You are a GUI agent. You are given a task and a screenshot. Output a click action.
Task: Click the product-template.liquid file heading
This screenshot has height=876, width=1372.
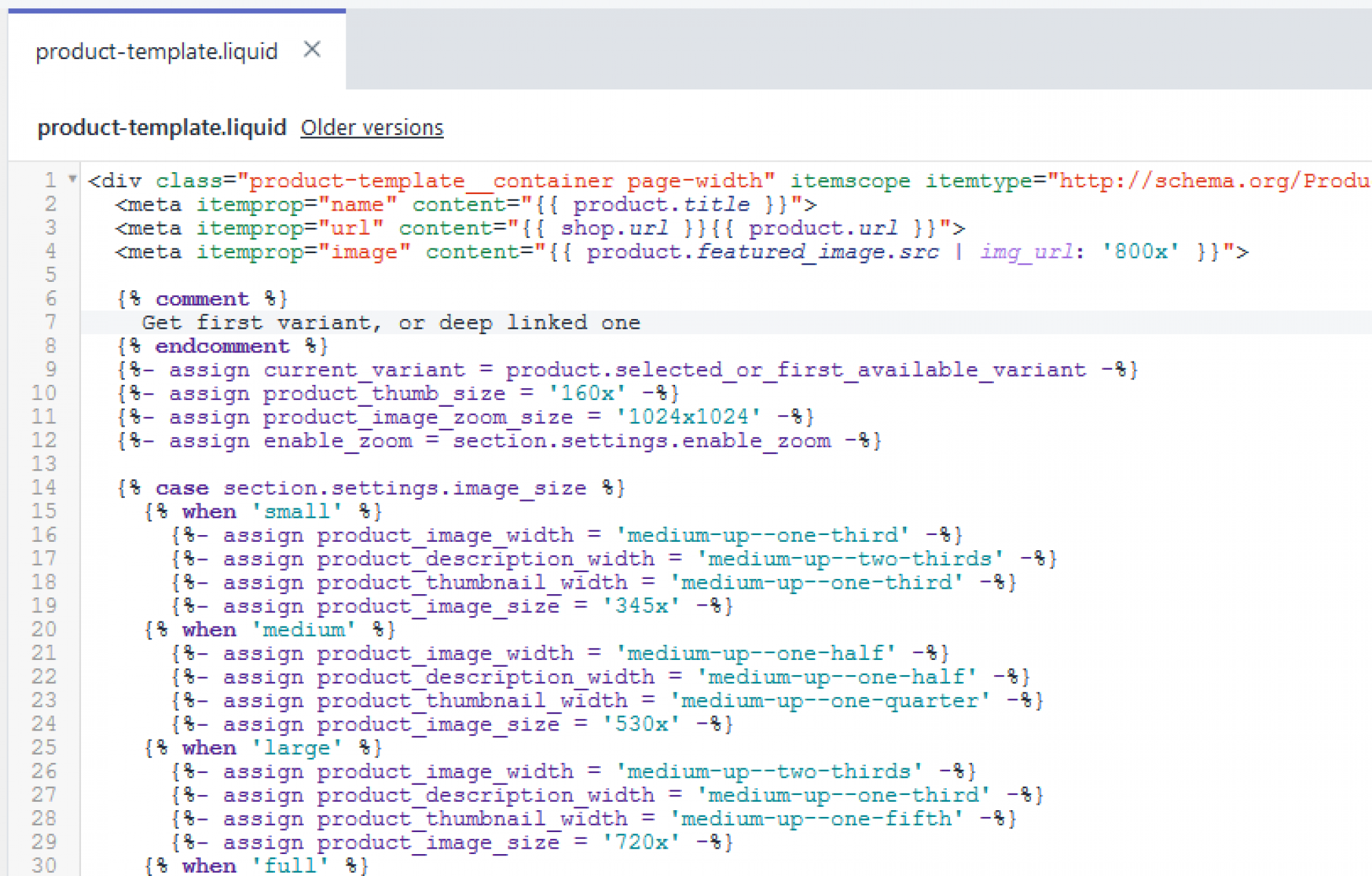(162, 128)
